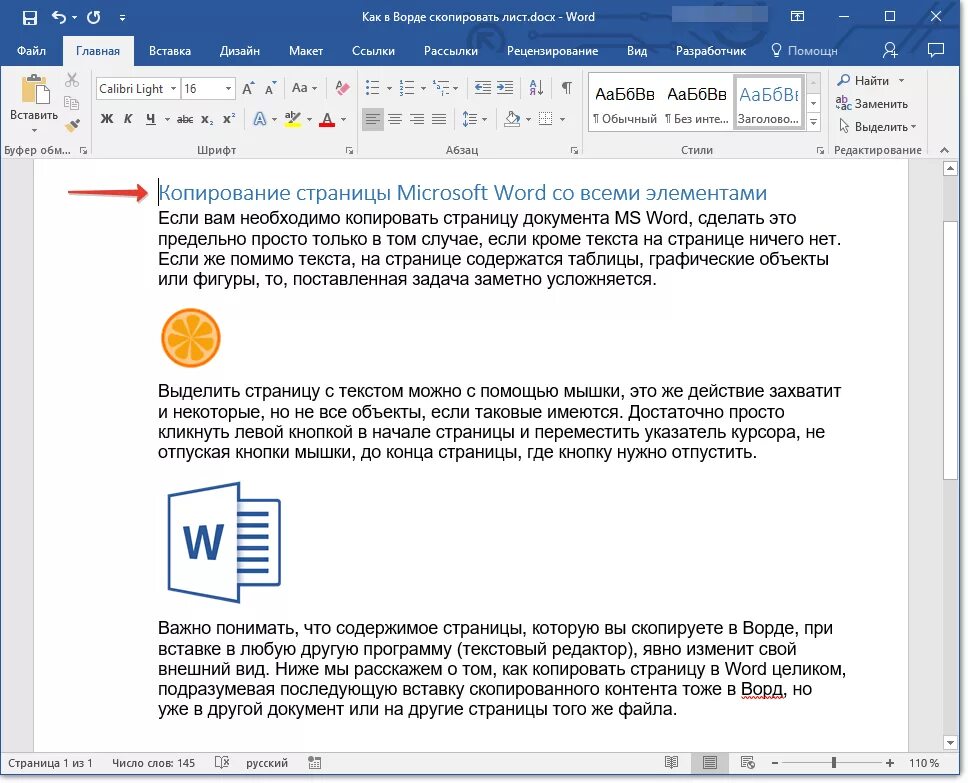
Task: Toggle italic (К) formatting
Action: point(128,119)
